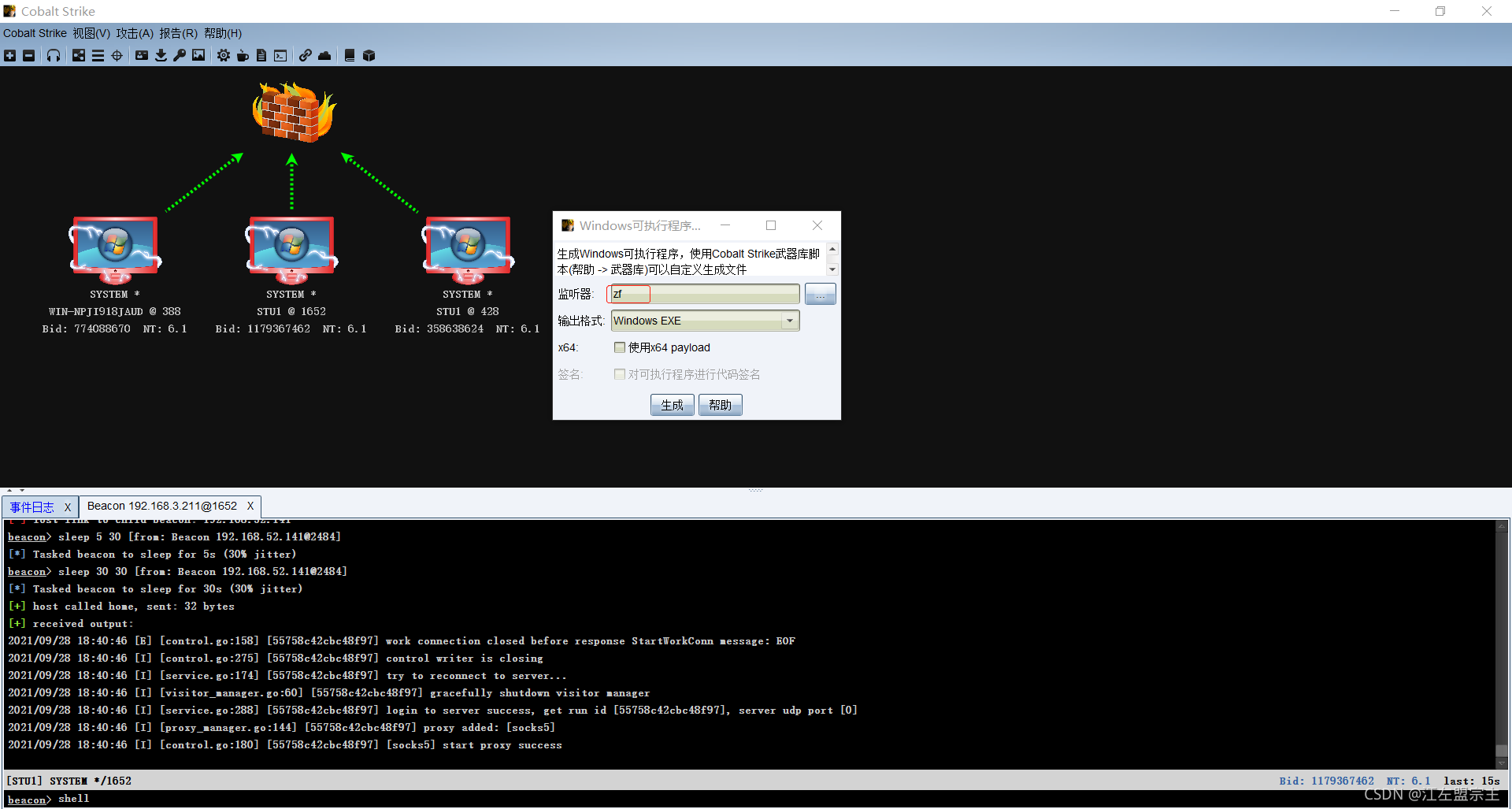Click the listener browse (...) button
Viewport: 1512px width, 809px height.
820,294
